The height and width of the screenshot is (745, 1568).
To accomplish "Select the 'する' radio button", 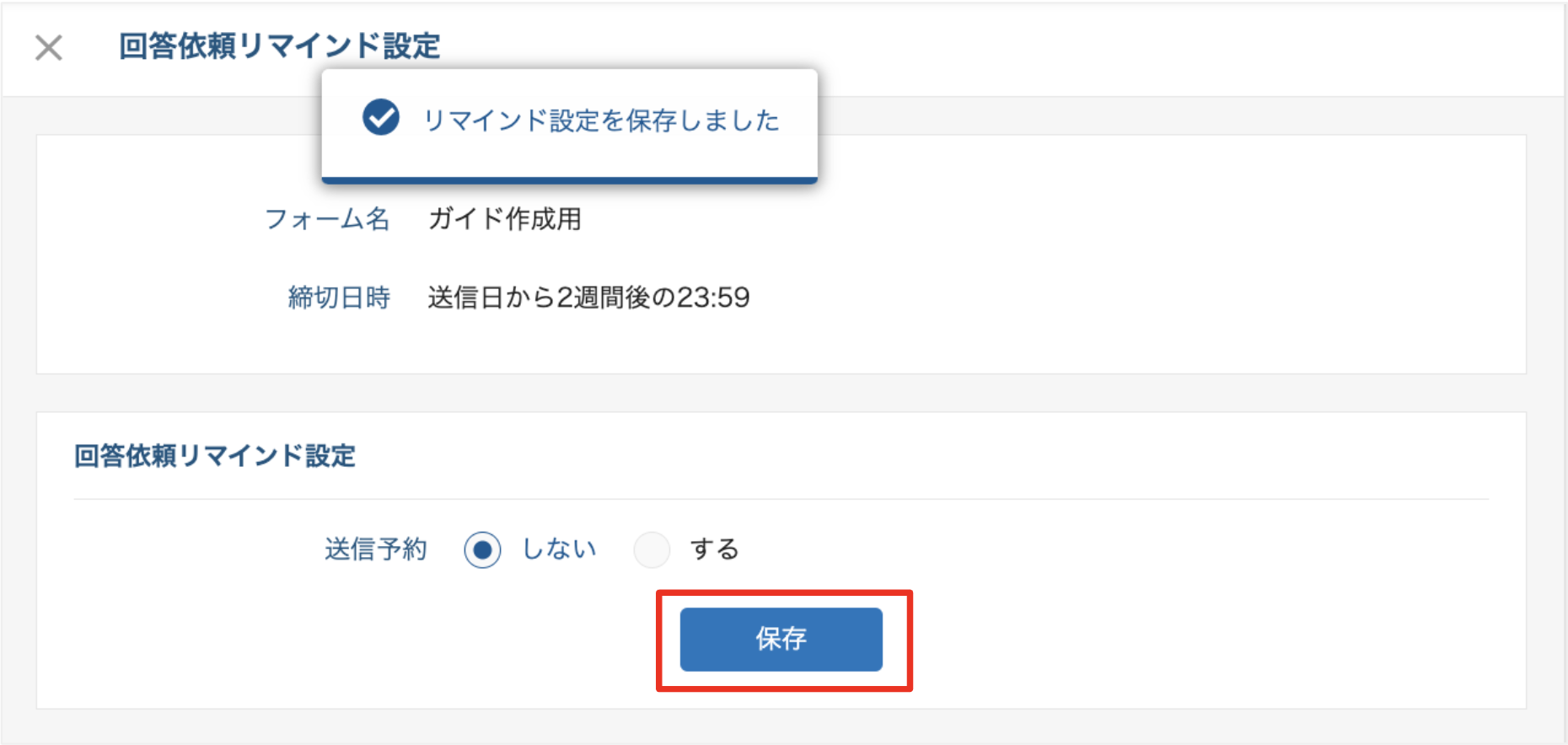I will point(652,550).
